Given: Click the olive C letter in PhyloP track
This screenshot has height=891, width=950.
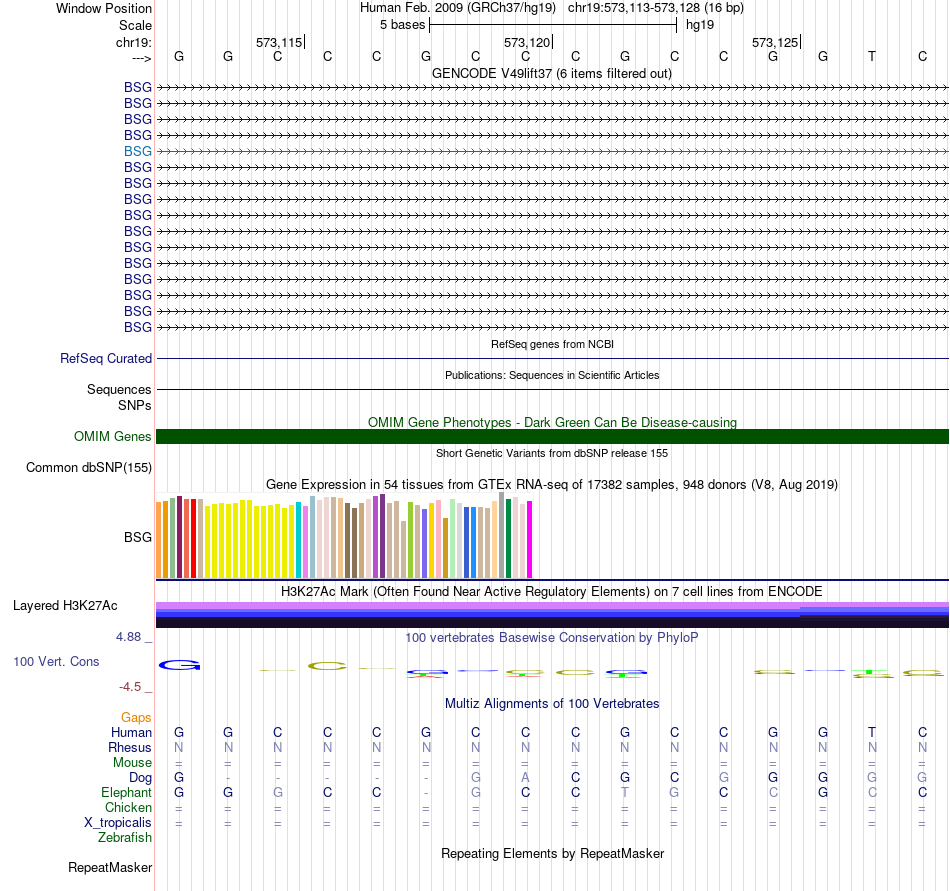Looking at the screenshot, I should (327, 666).
